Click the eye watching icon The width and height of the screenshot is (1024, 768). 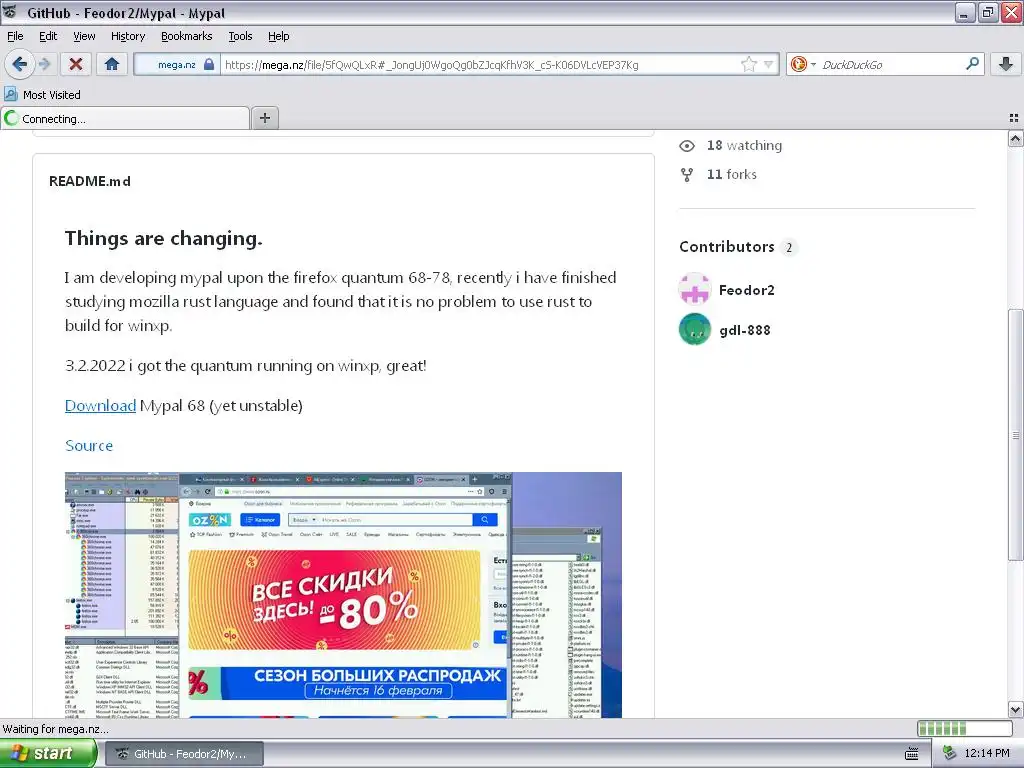(687, 146)
